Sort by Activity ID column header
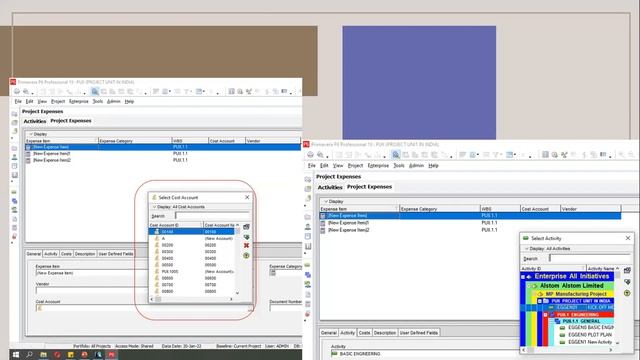The width and height of the screenshot is (640, 360). (x=553, y=269)
